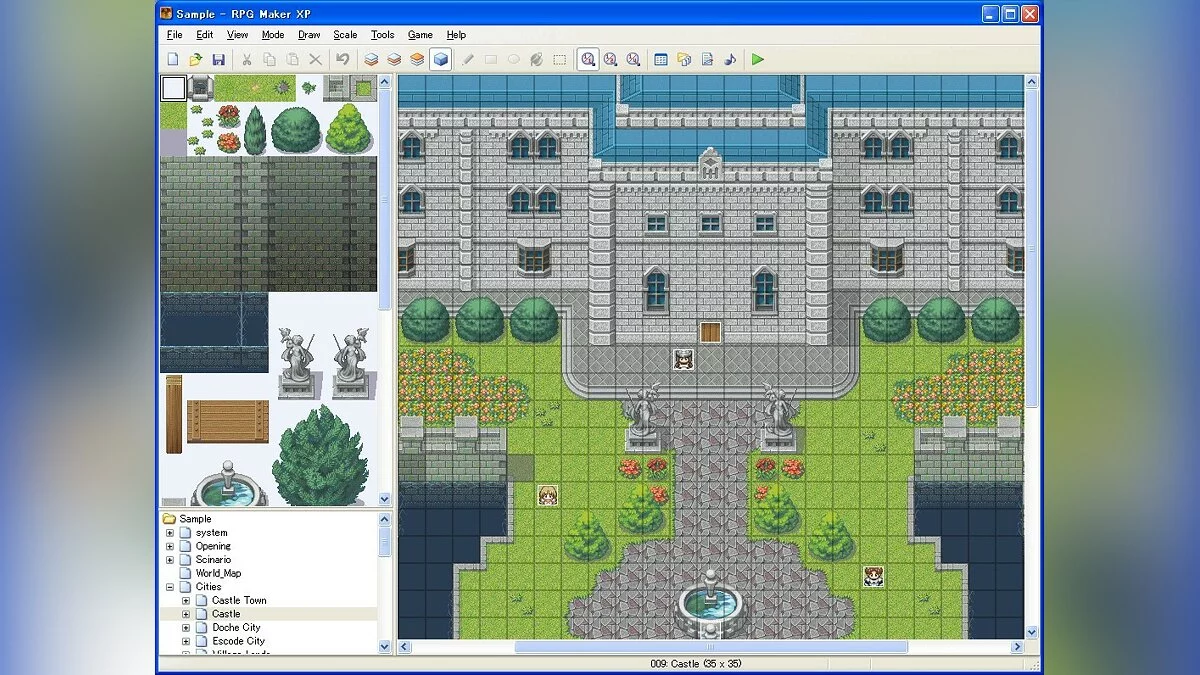Viewport: 1200px width, 675px height.
Task: Open the Help menu
Action: 456,35
